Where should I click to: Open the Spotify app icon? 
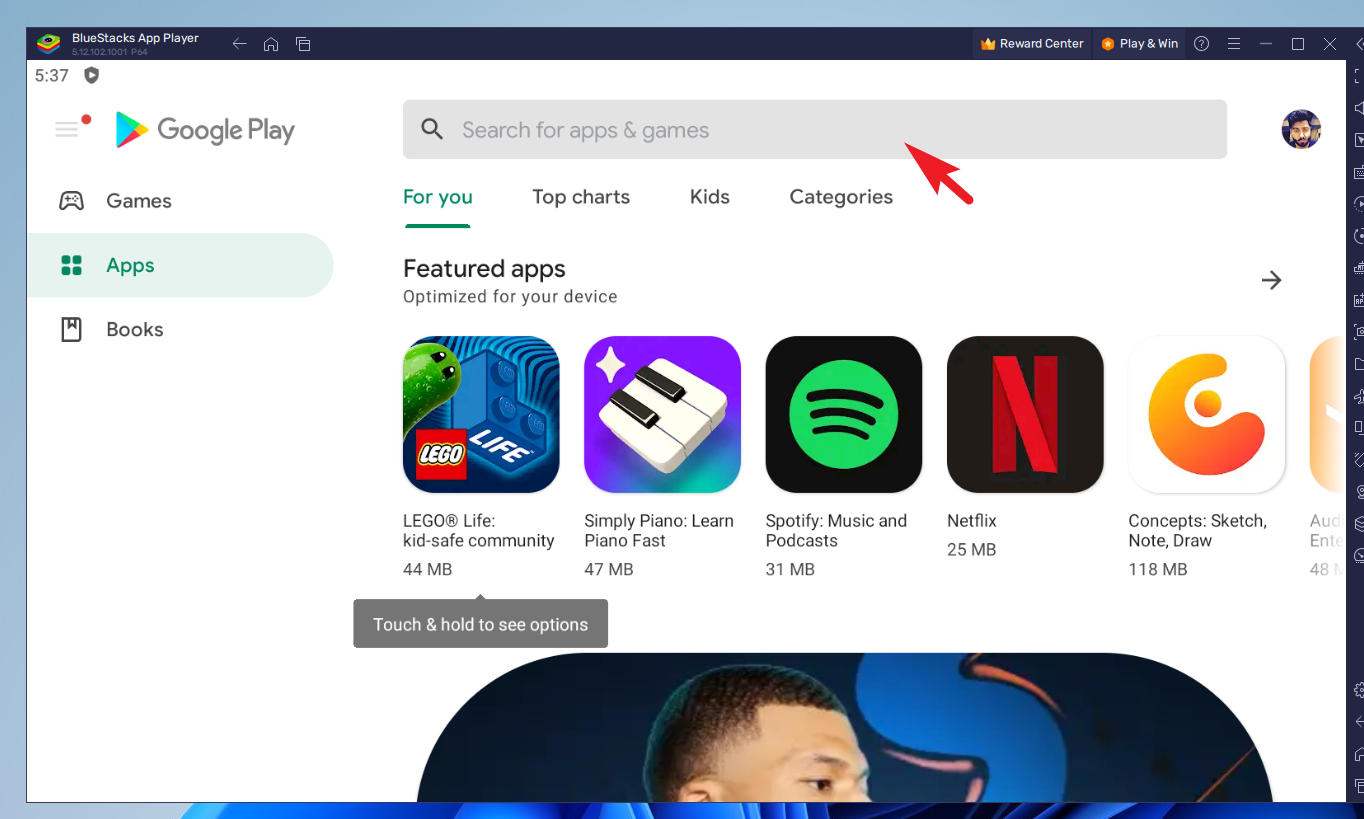844,414
